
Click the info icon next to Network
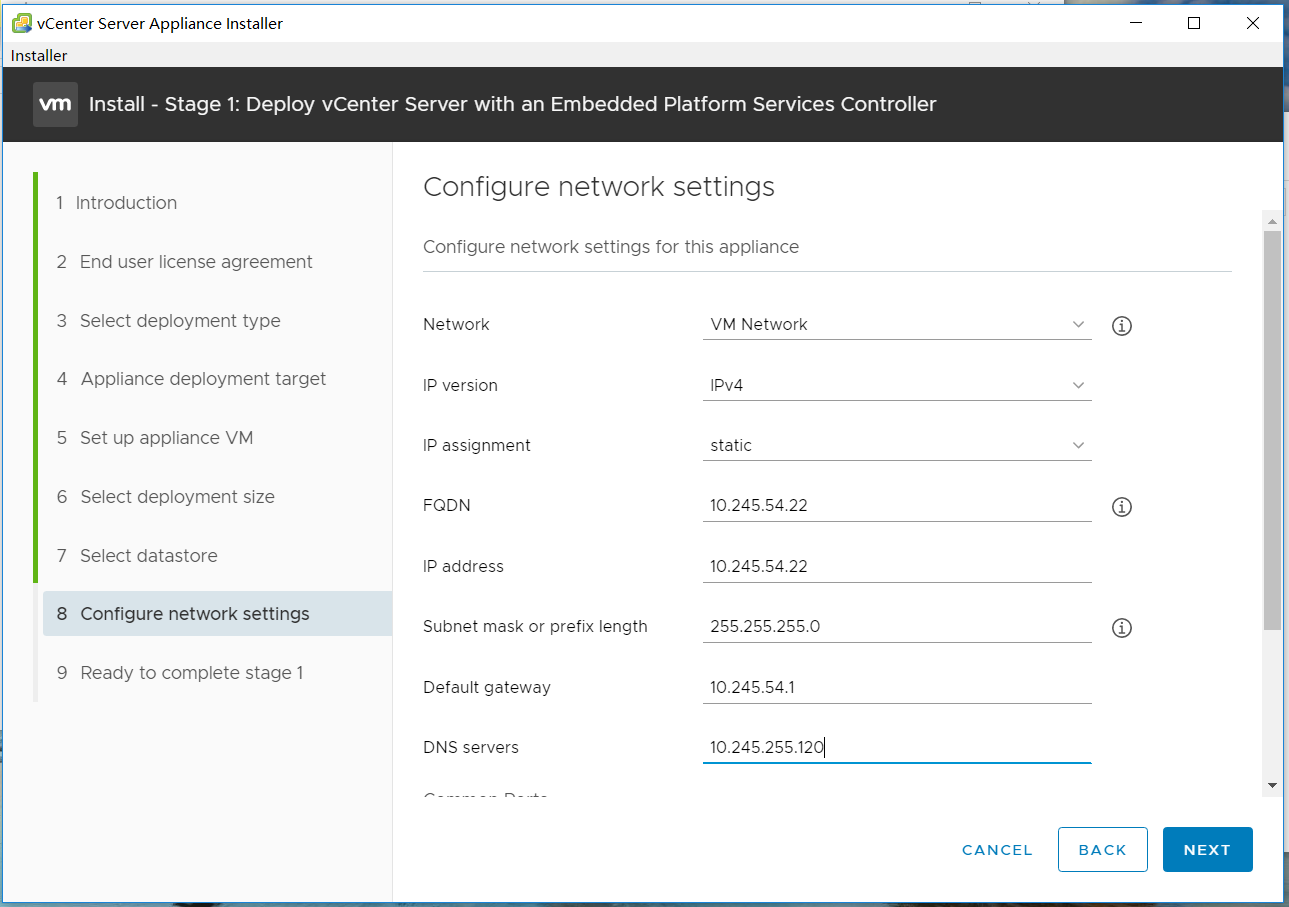(1121, 326)
